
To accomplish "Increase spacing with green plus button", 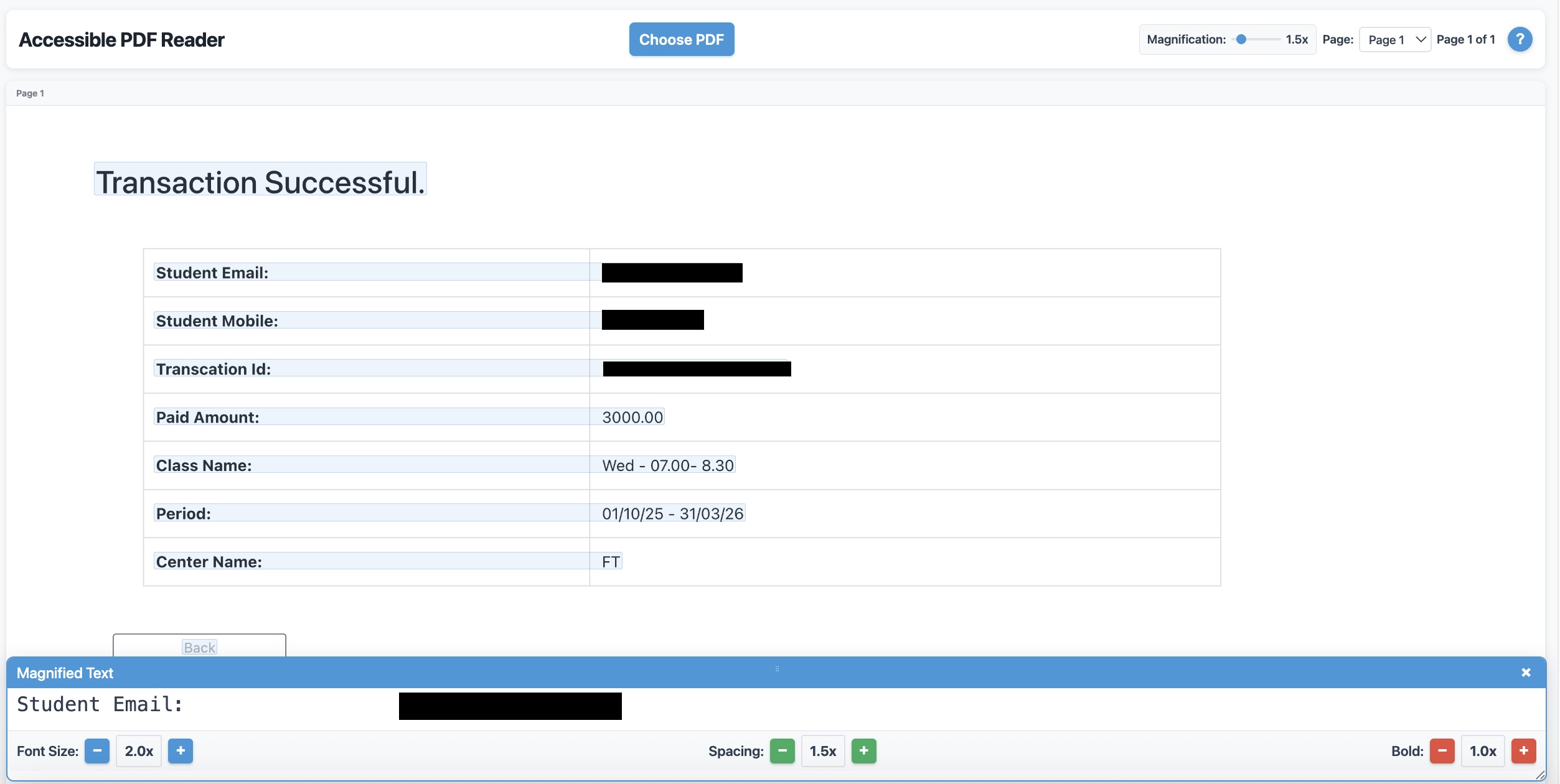I will point(863,751).
